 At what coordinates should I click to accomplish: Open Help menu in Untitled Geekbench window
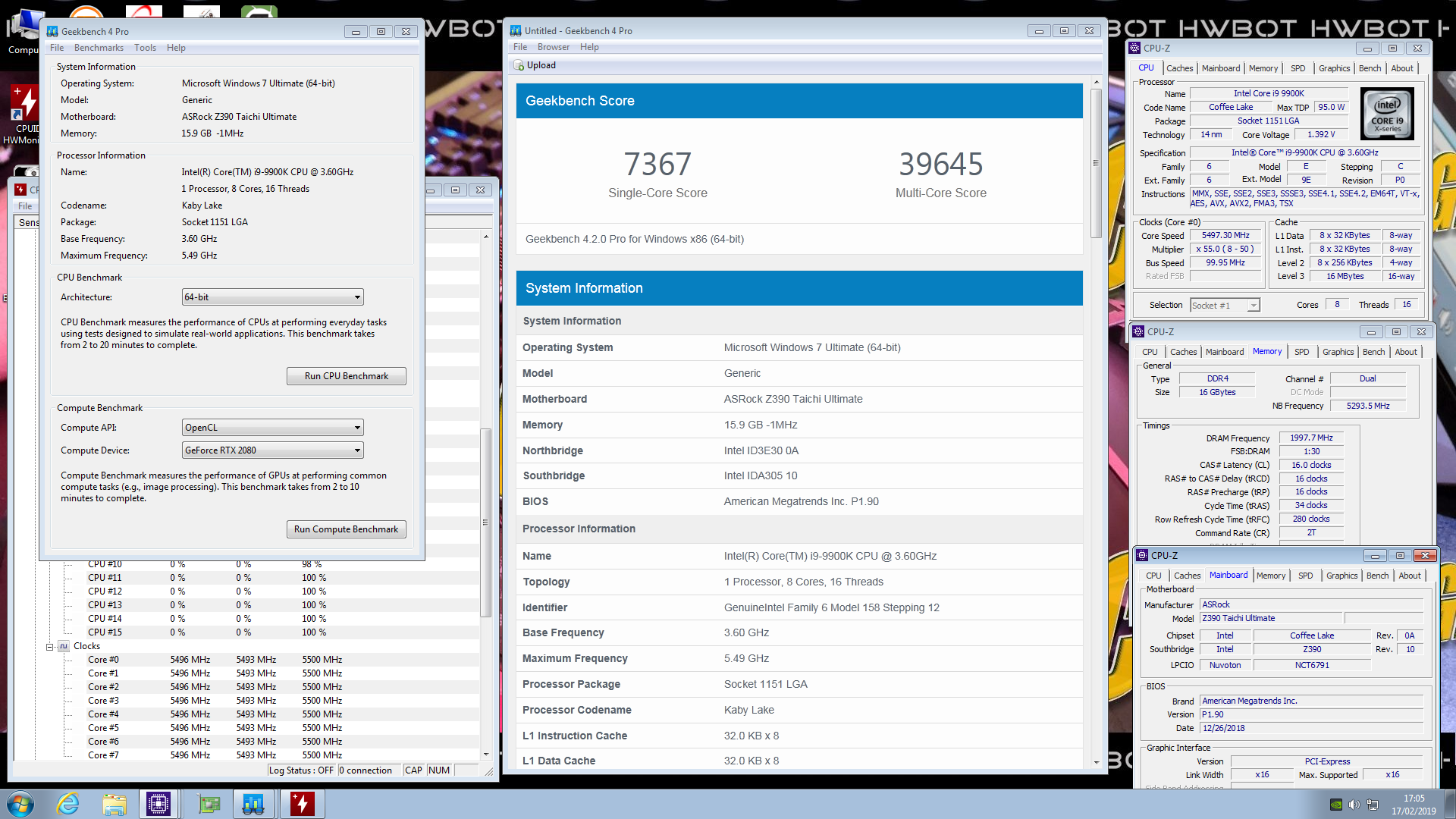tap(589, 47)
